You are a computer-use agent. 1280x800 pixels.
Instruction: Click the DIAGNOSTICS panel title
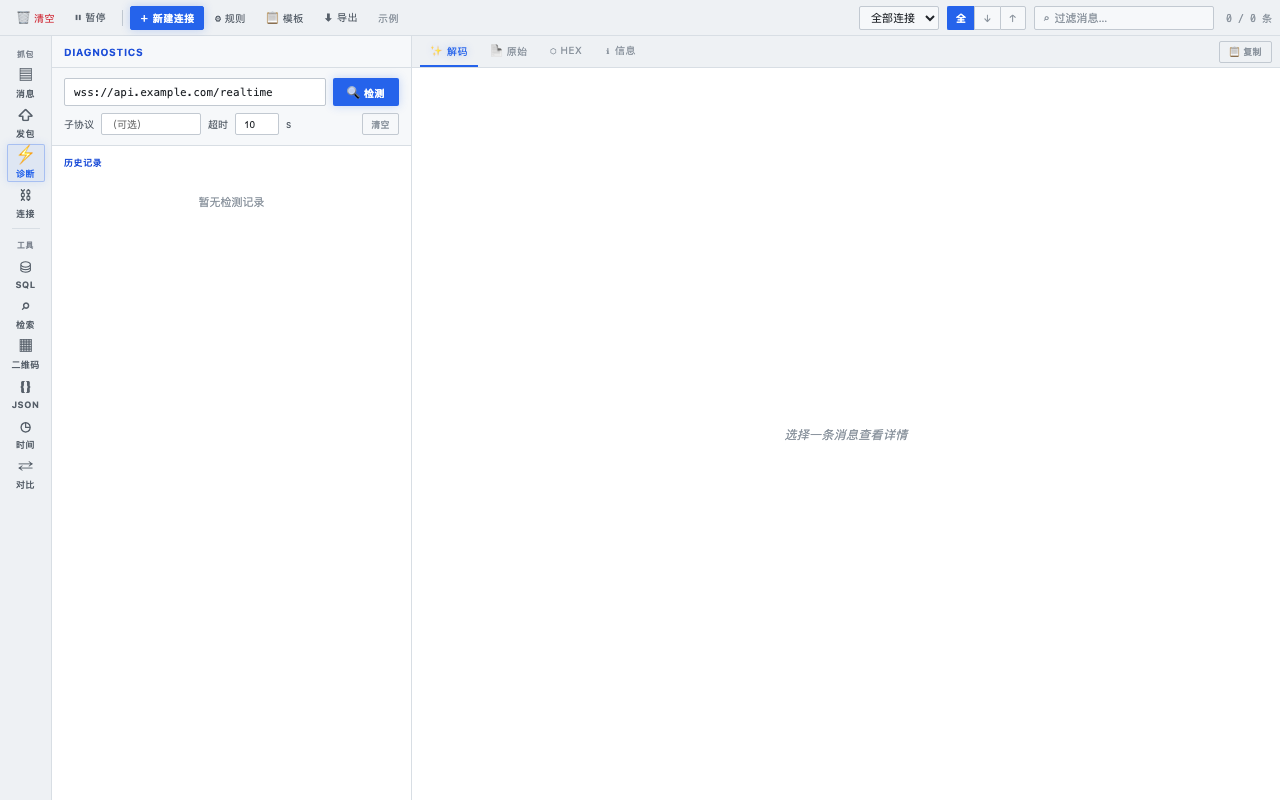point(104,52)
